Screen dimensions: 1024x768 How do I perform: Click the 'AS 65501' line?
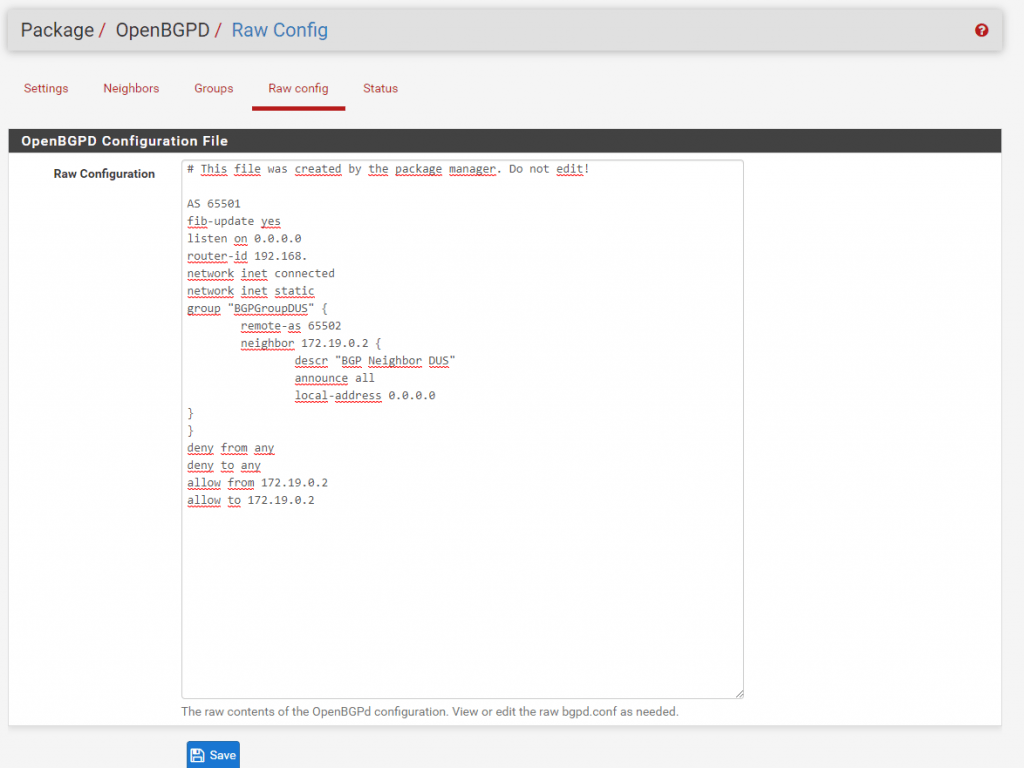click(x=214, y=204)
